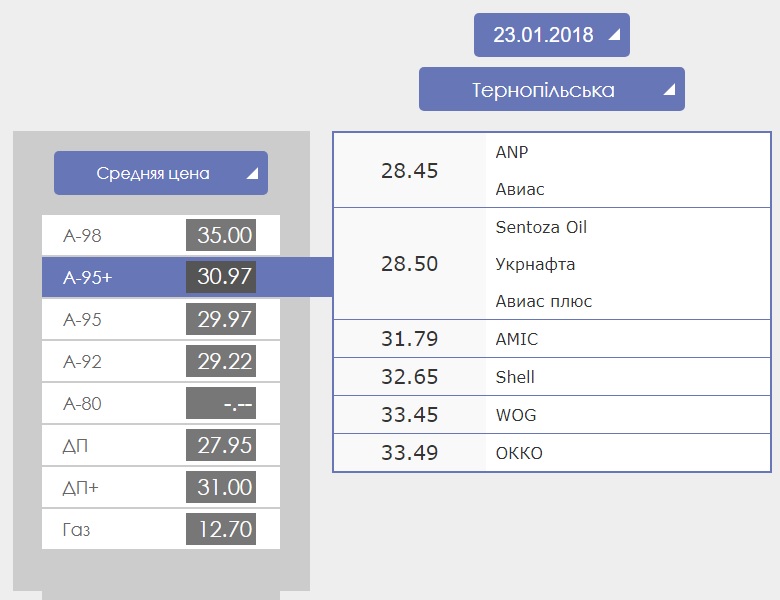Open the AMIC station row
The height and width of the screenshot is (600, 780).
[x=552, y=339]
